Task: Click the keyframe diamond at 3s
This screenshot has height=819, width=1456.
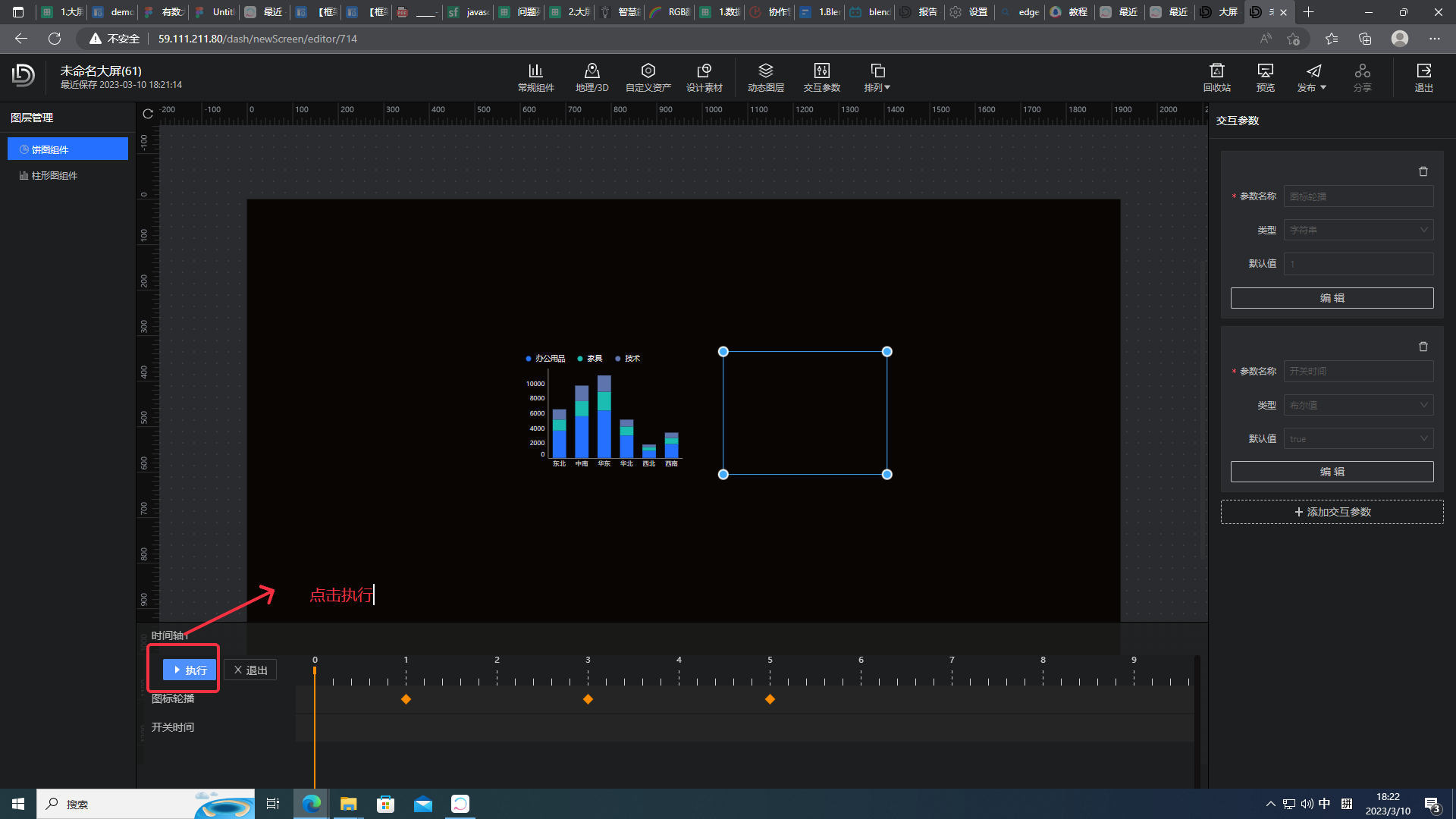Action: (588, 699)
